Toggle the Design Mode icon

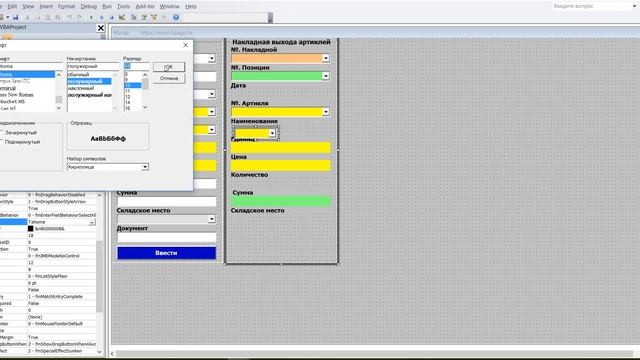(122, 18)
